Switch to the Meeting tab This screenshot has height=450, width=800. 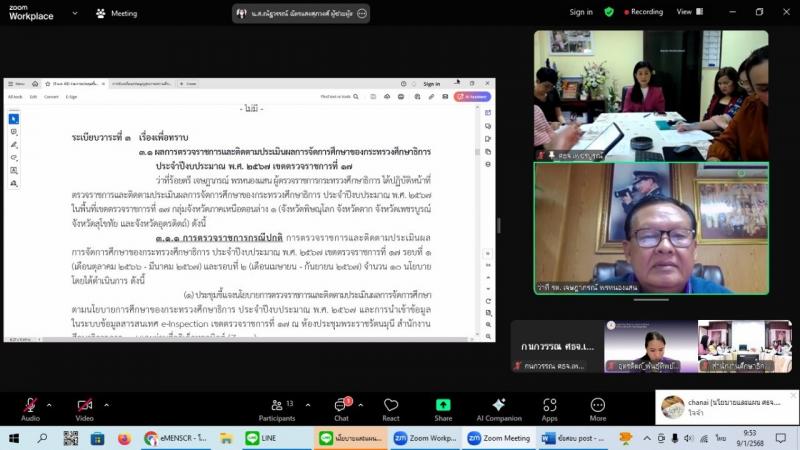pyautogui.click(x=117, y=13)
